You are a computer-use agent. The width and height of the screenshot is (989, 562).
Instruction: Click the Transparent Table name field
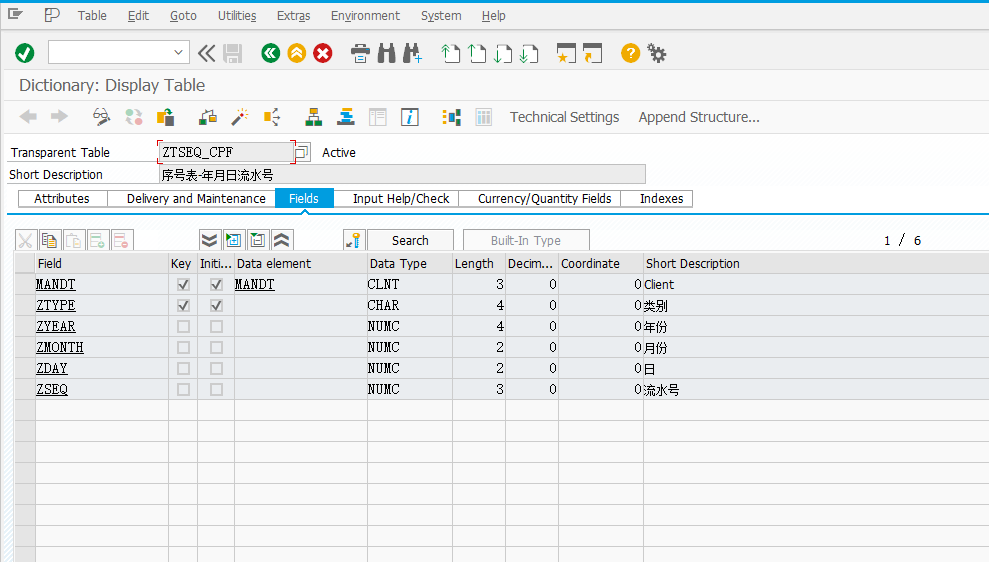(x=226, y=152)
